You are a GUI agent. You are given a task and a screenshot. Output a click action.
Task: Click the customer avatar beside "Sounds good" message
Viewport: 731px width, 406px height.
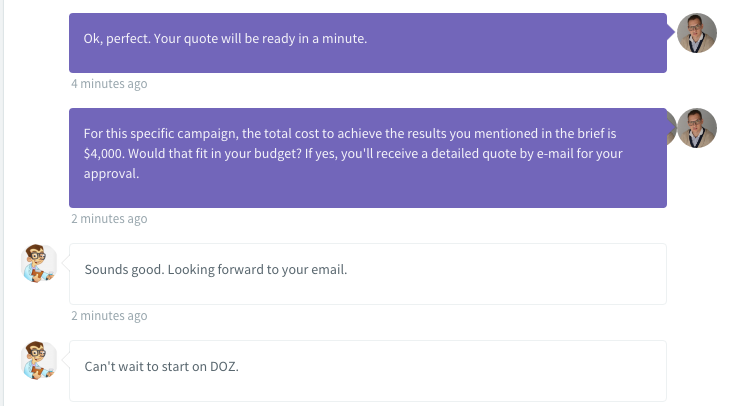tap(39, 263)
